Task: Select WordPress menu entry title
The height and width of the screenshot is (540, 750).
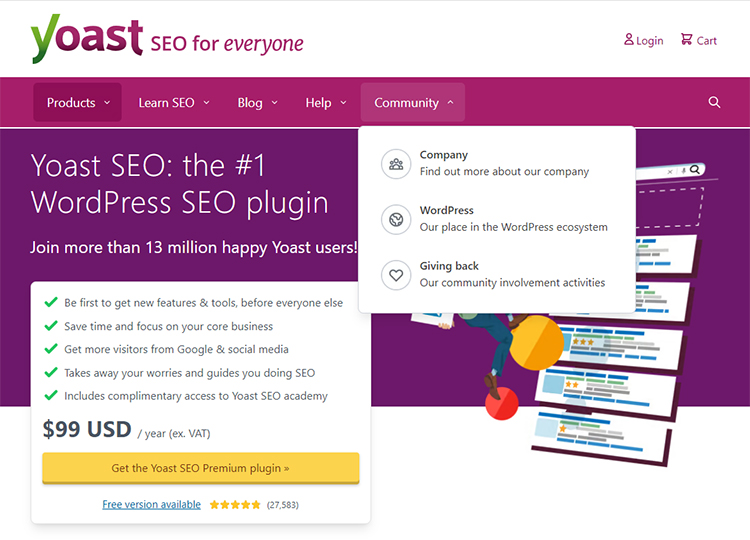Action: 447,210
